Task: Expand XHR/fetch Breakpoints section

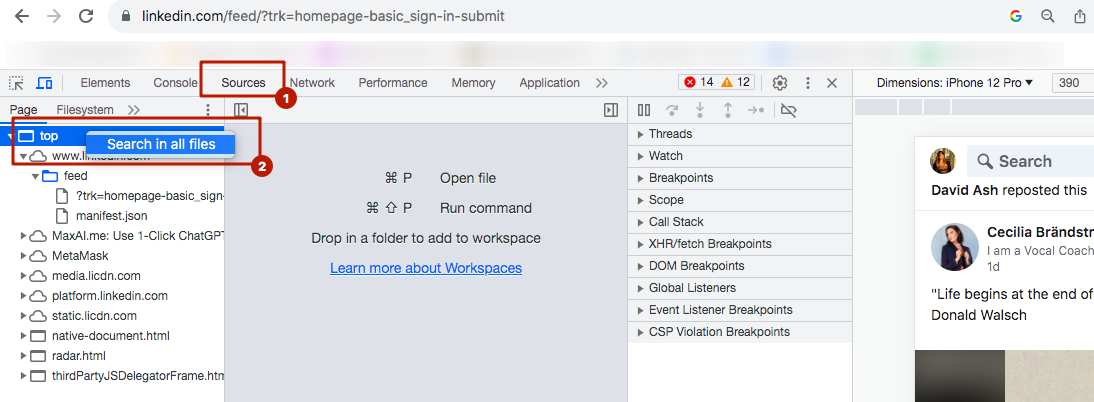Action: [740, 244]
